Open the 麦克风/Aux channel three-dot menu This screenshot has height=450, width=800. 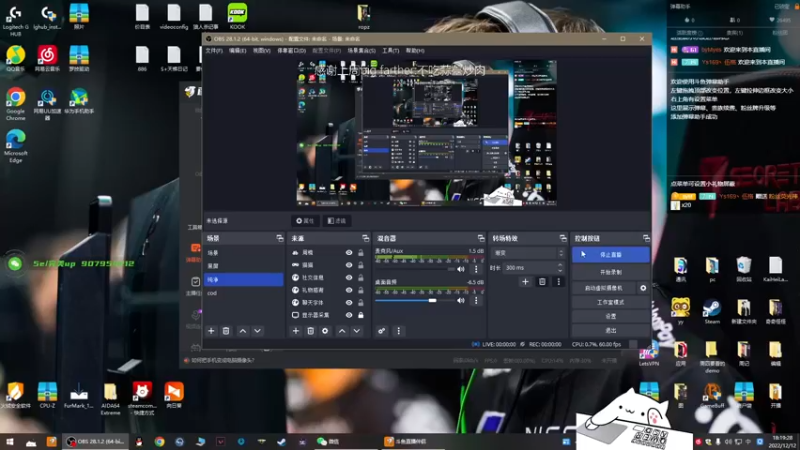tap(476, 269)
